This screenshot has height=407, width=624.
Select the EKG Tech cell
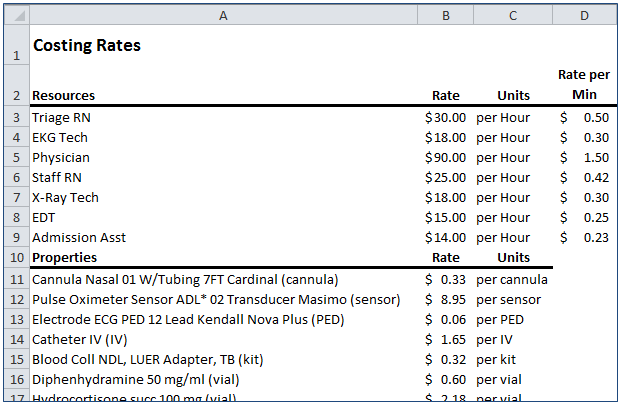(x=223, y=137)
